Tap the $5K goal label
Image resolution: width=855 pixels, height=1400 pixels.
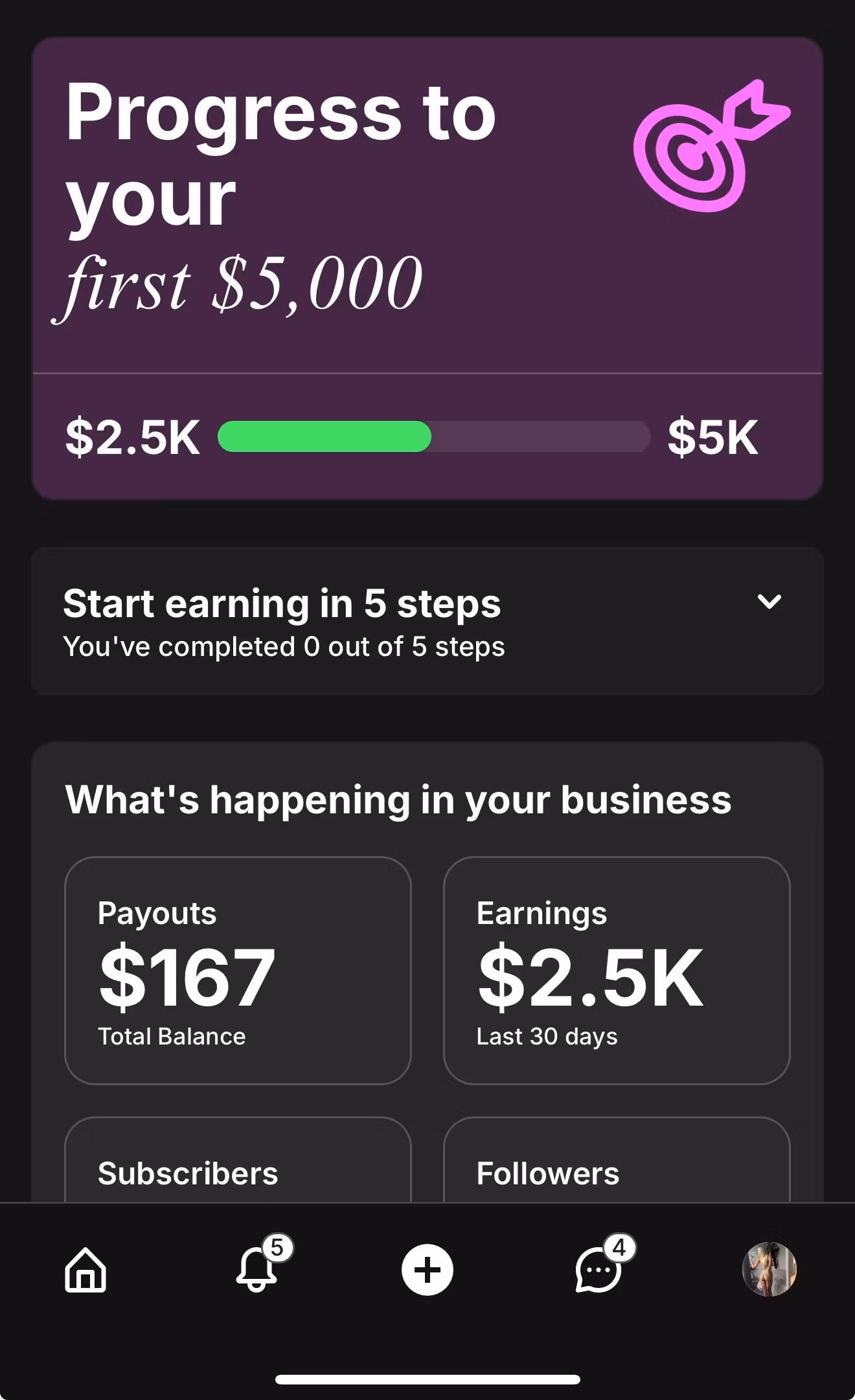click(x=712, y=437)
